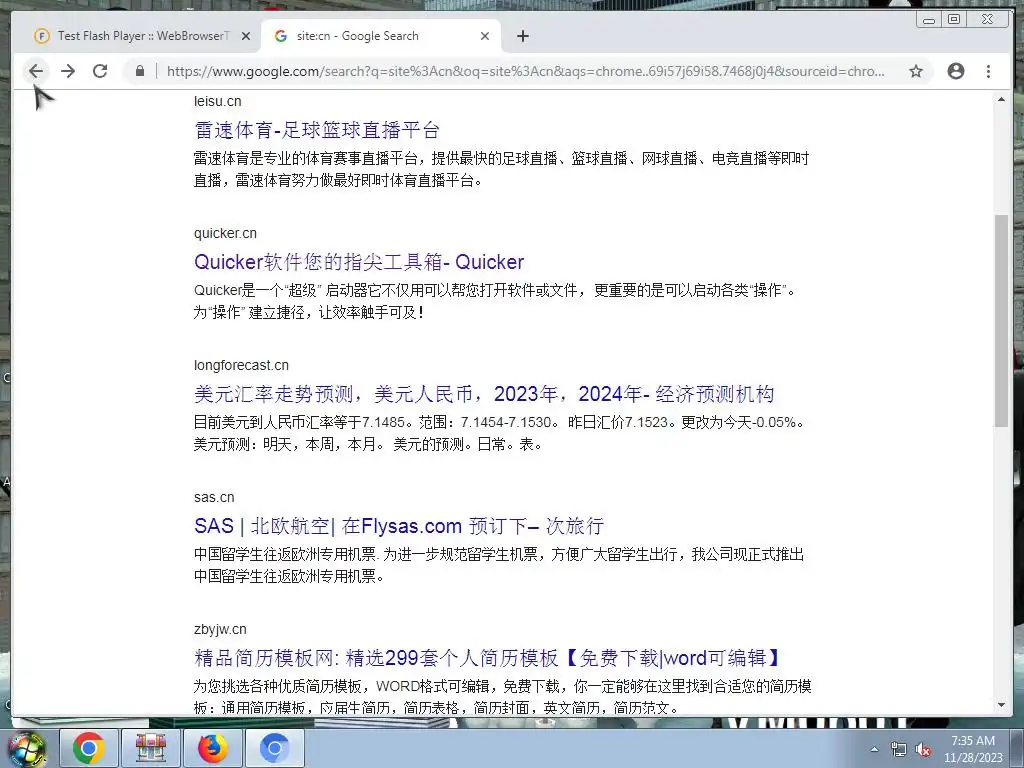Open the 精品简历模板网 result link
Image resolution: width=1024 pixels, height=768 pixels.
pos(488,658)
